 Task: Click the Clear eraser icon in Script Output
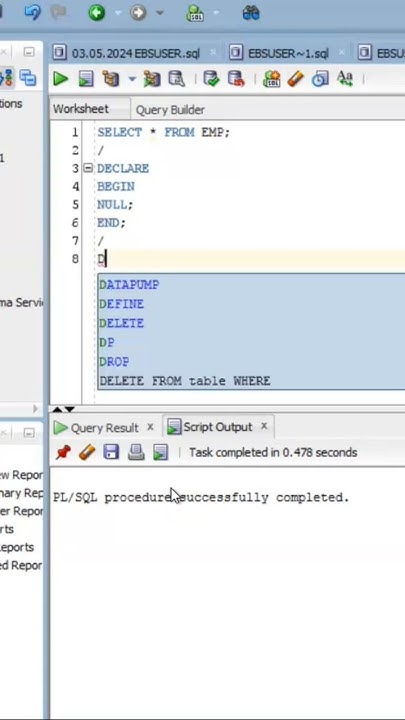[87, 453]
